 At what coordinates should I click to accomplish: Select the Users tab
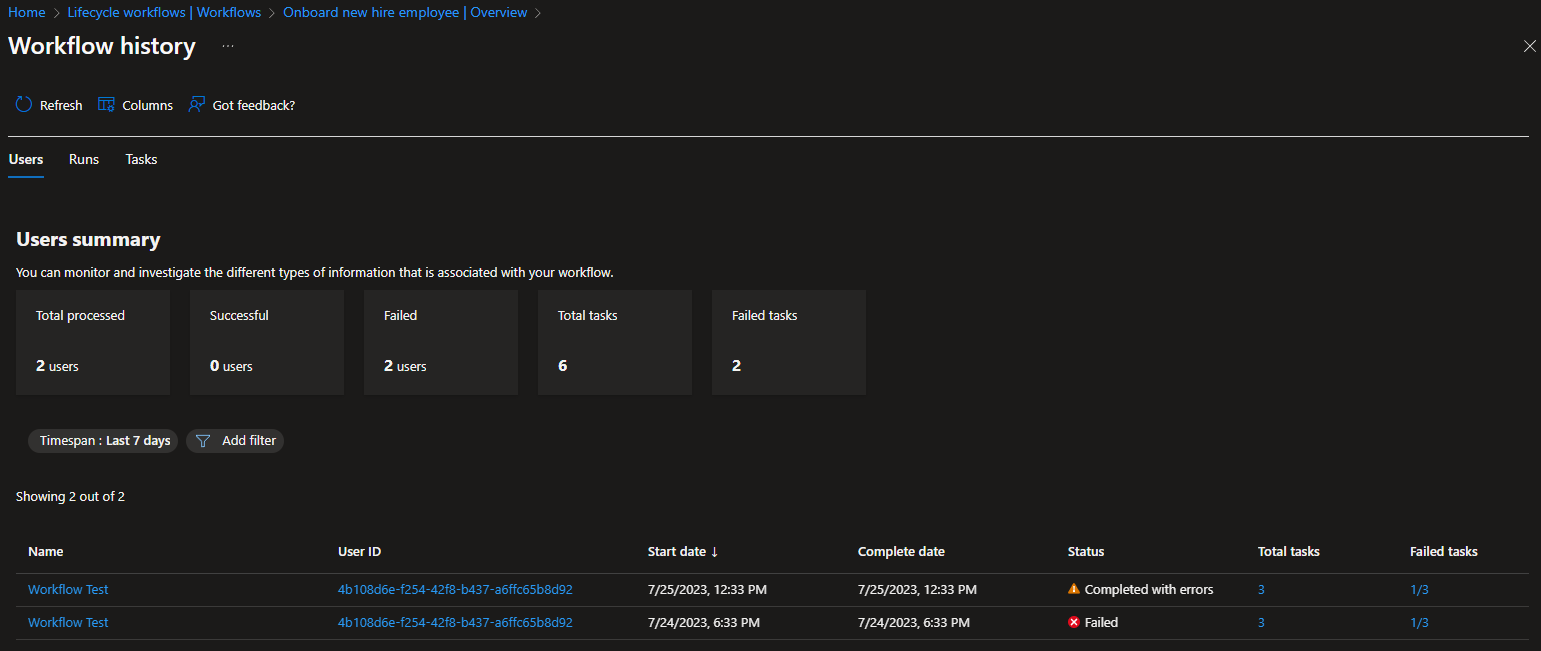(26, 159)
